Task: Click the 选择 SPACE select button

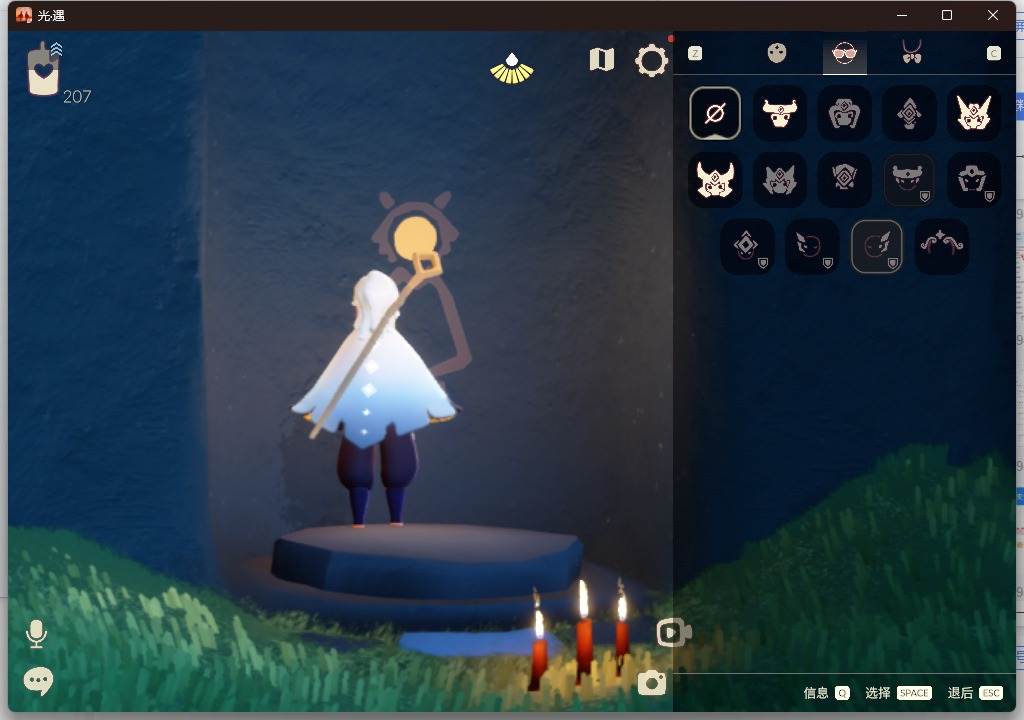Action: (x=898, y=693)
